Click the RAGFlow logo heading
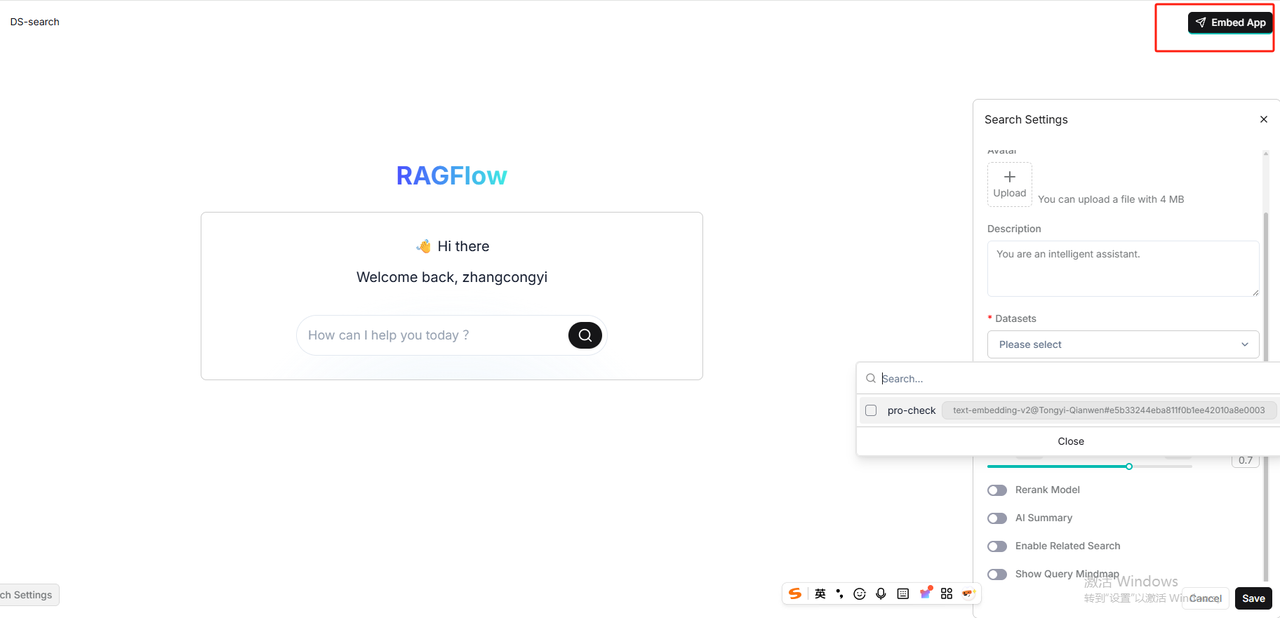Screen dimensions: 1280x618 coord(451,176)
